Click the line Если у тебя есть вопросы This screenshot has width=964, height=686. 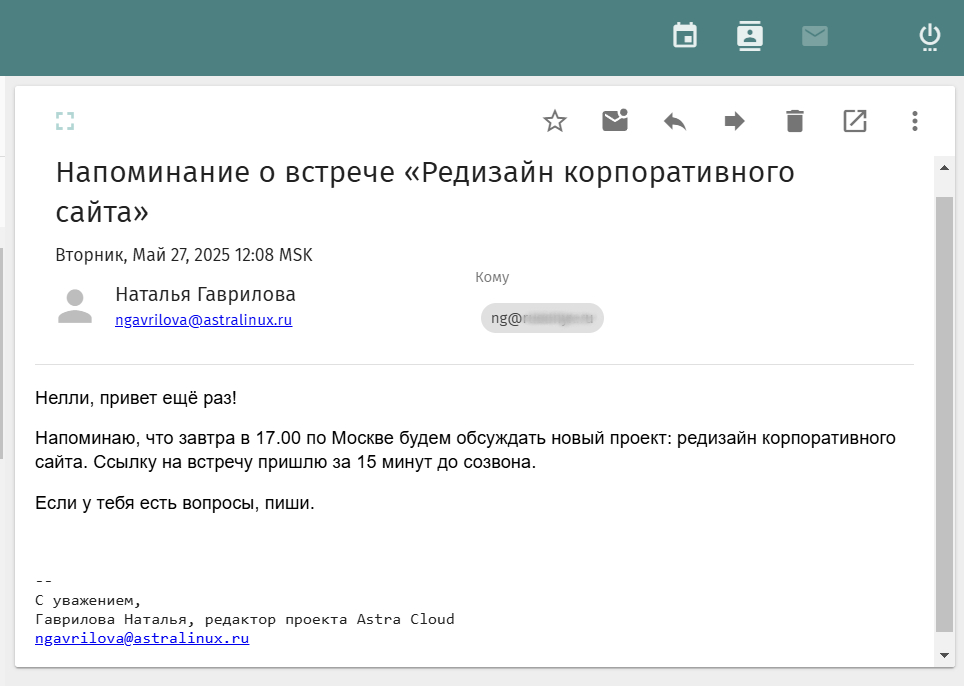pyautogui.click(x=175, y=503)
